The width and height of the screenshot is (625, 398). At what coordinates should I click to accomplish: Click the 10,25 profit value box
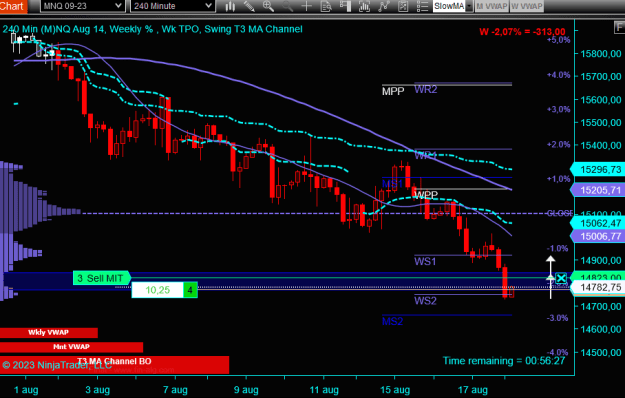click(x=157, y=290)
